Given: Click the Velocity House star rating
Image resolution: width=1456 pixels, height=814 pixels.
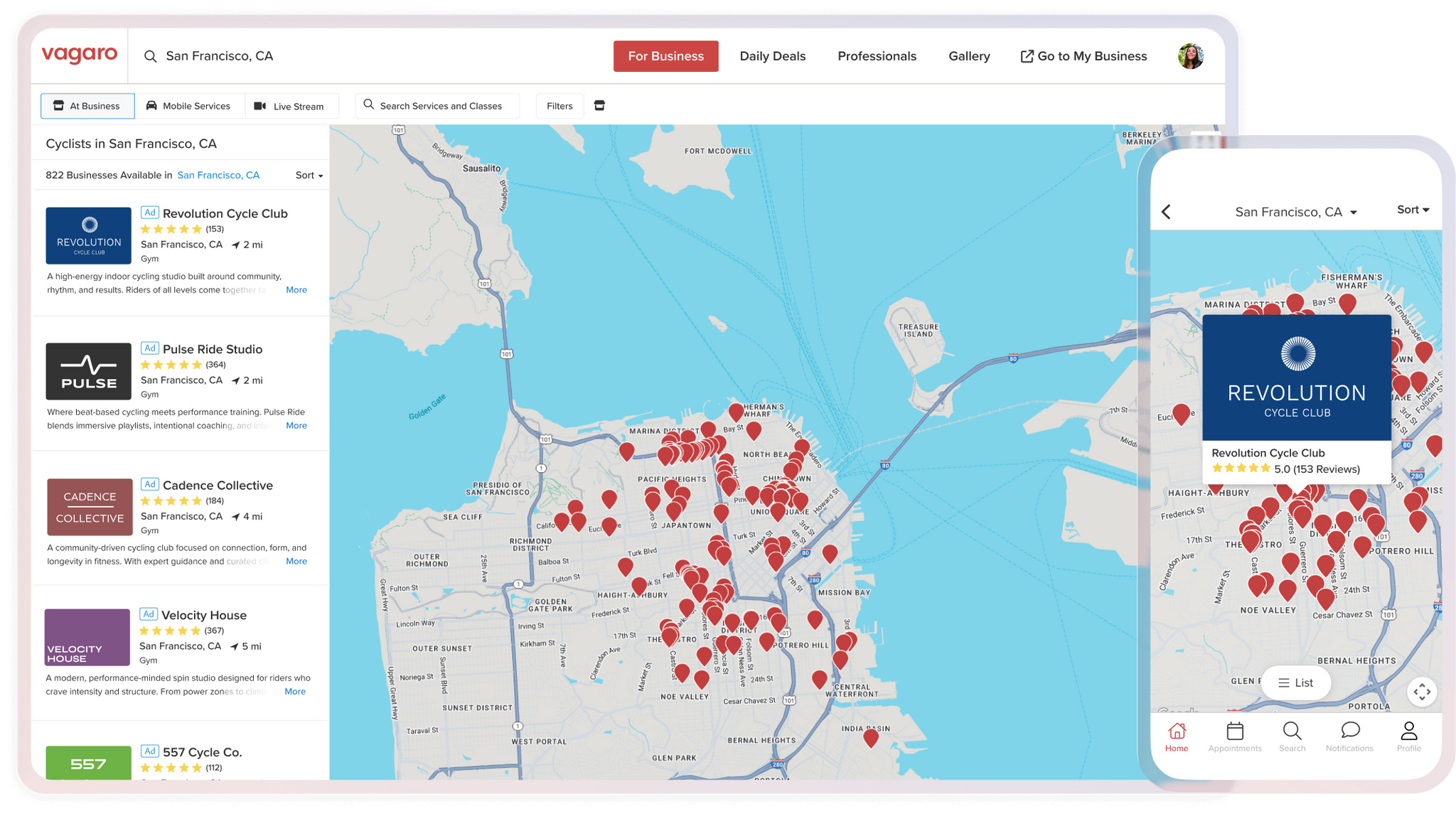Looking at the screenshot, I should 170,631.
